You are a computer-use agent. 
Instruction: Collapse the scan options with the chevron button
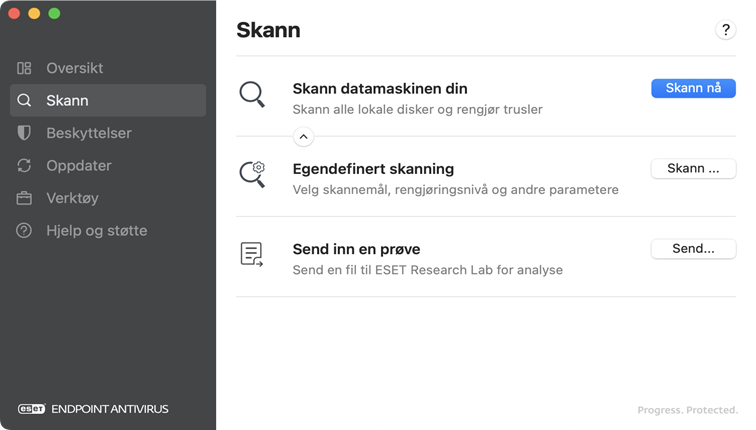click(x=303, y=137)
